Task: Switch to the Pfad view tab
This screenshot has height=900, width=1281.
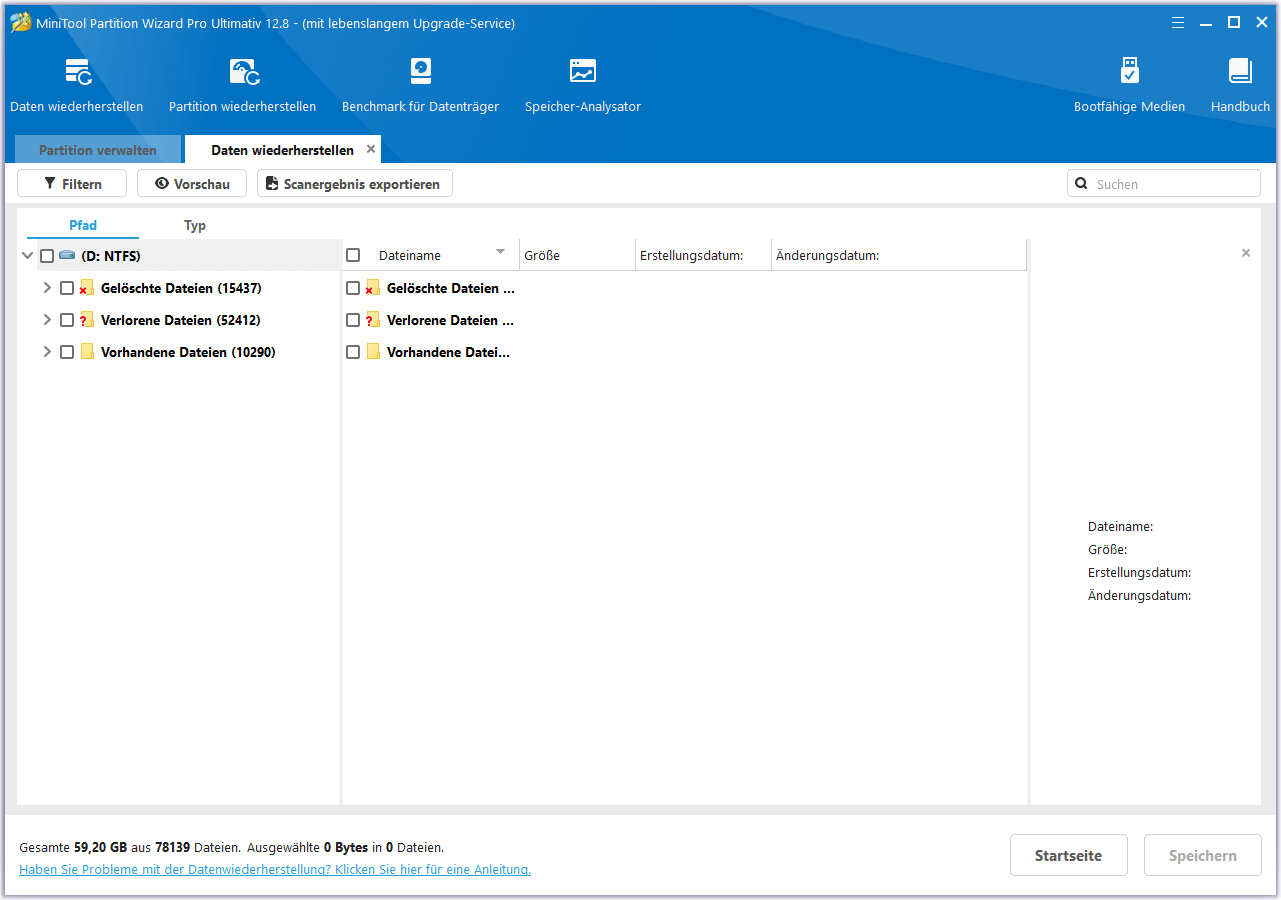Action: [x=83, y=226]
